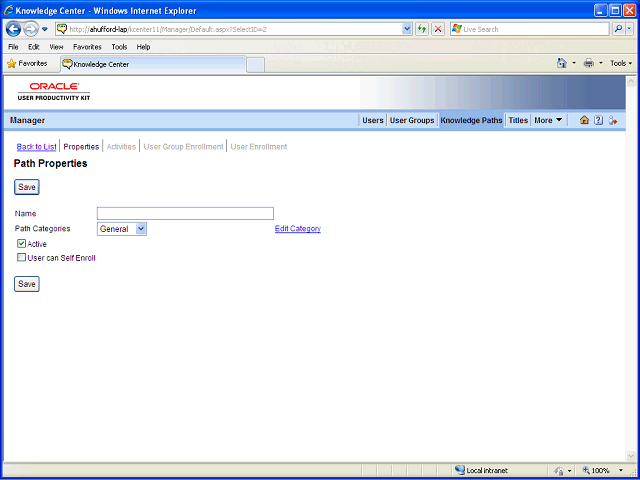Click the Manager logout icon
640x480 pixels.
pos(612,120)
